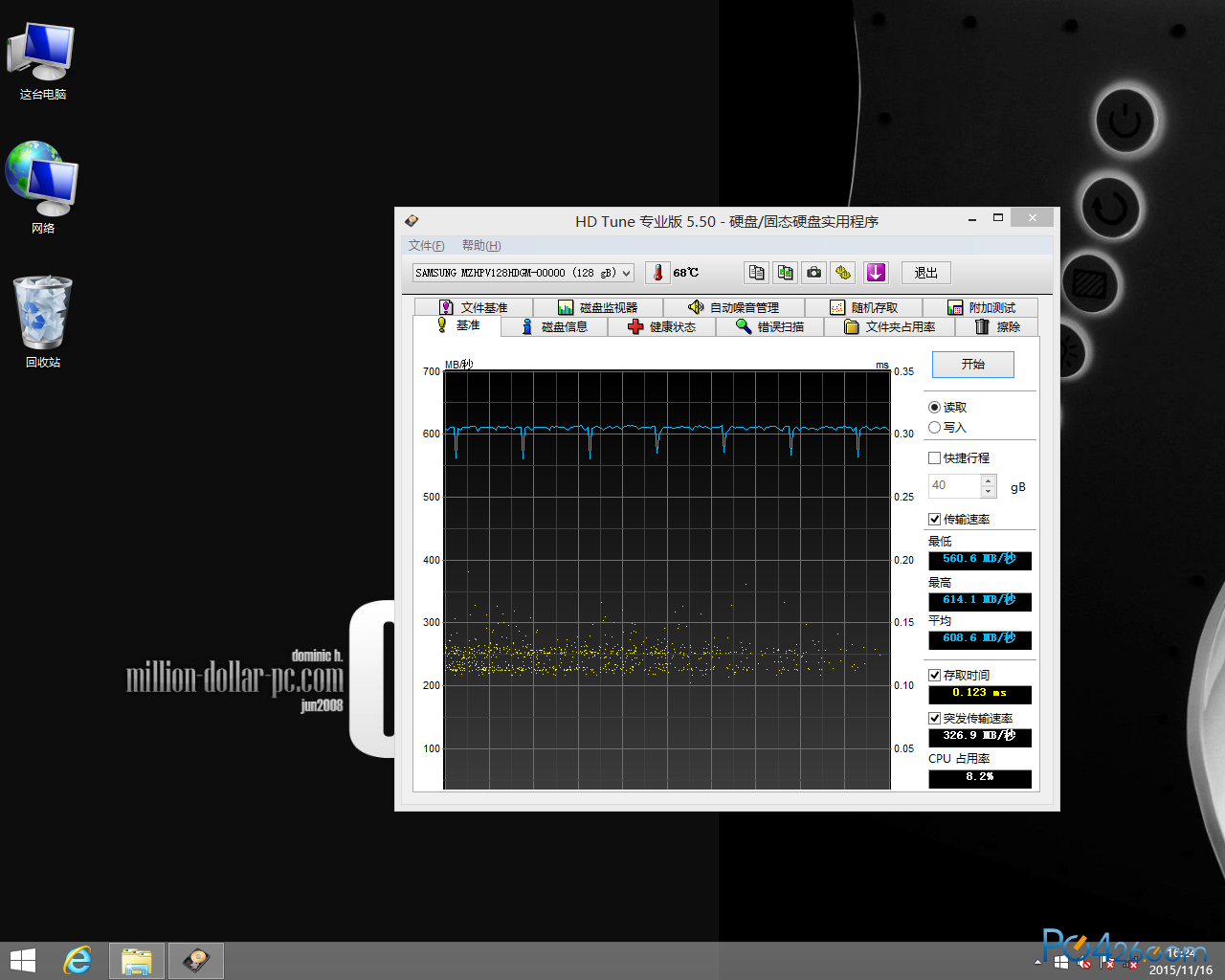Click the 8.2% CPU usage value
Viewport: 1225px width, 980px height.
coord(980,778)
